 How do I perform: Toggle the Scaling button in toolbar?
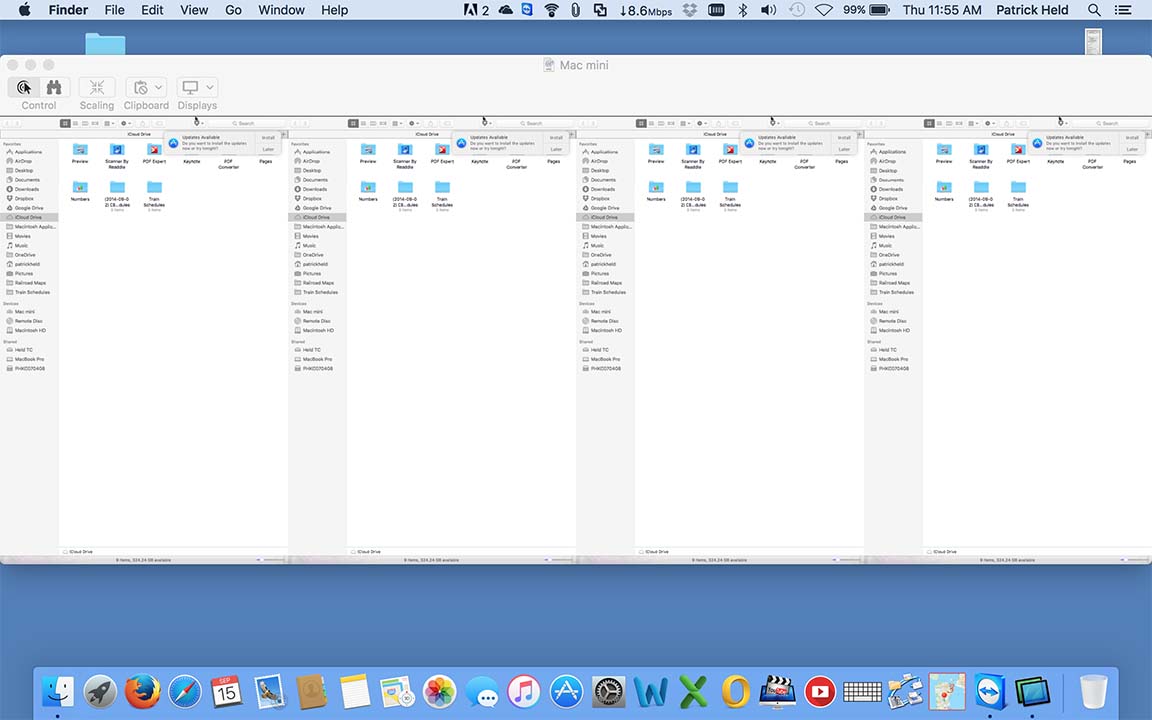coord(97,88)
